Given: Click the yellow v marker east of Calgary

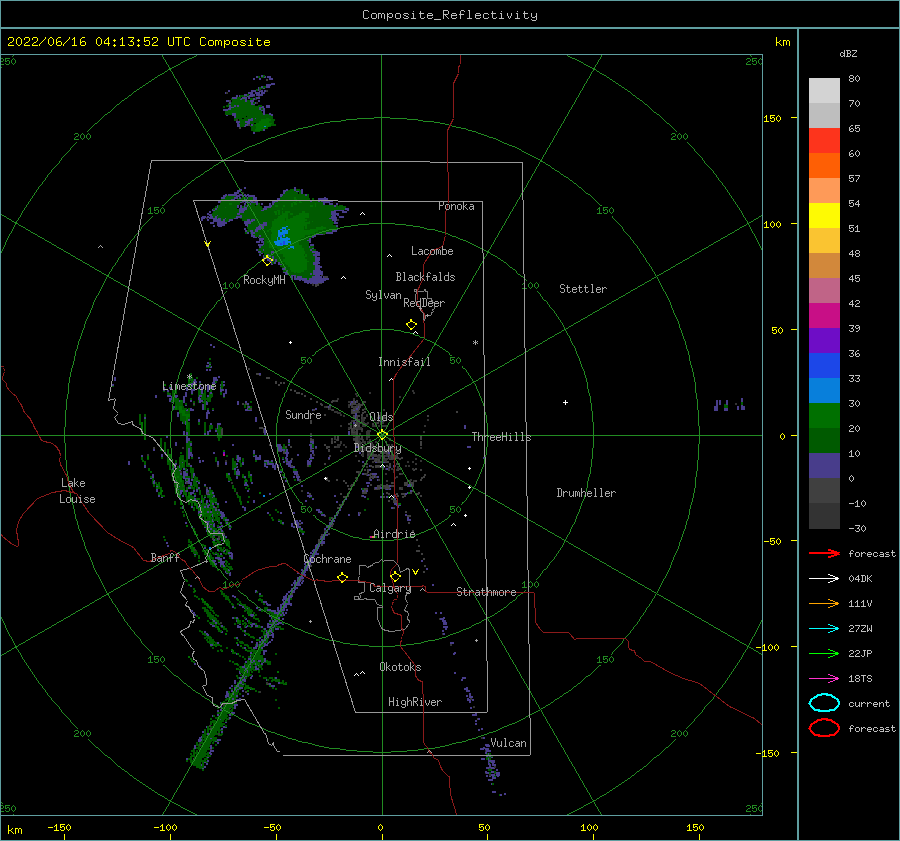Looking at the screenshot, I should [415, 572].
